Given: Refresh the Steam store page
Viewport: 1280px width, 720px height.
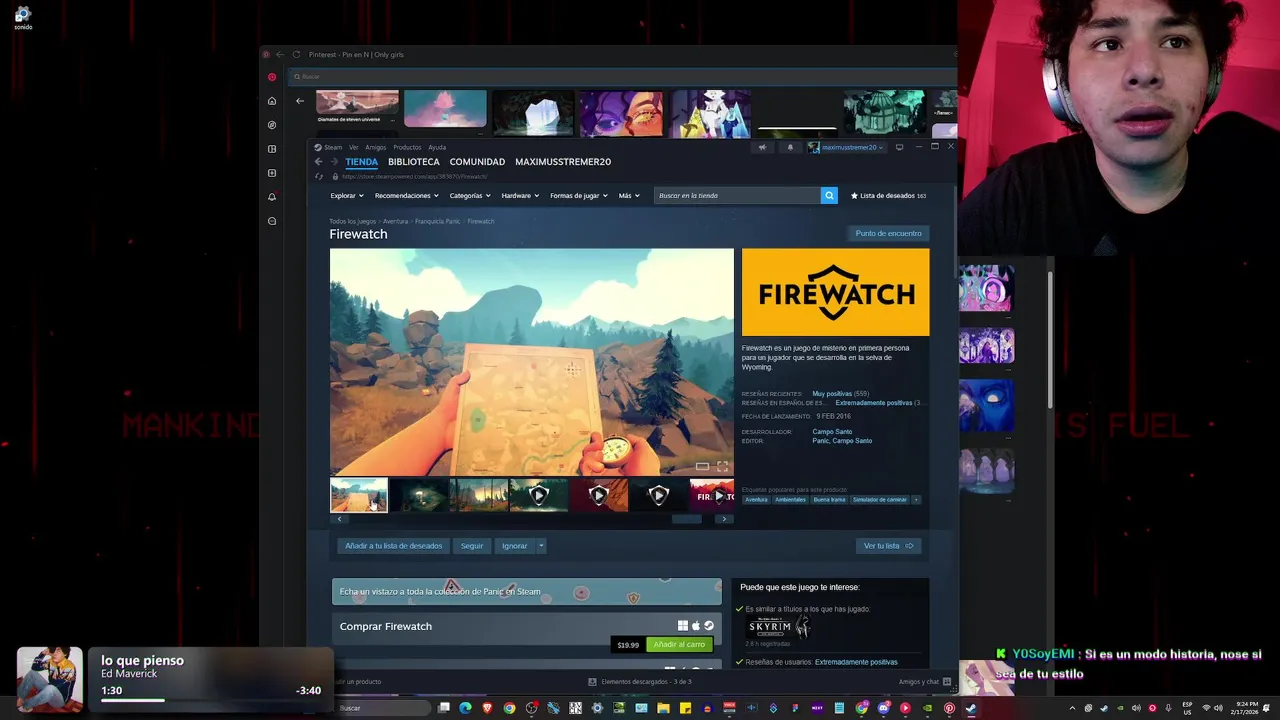Looking at the screenshot, I should 319,176.
